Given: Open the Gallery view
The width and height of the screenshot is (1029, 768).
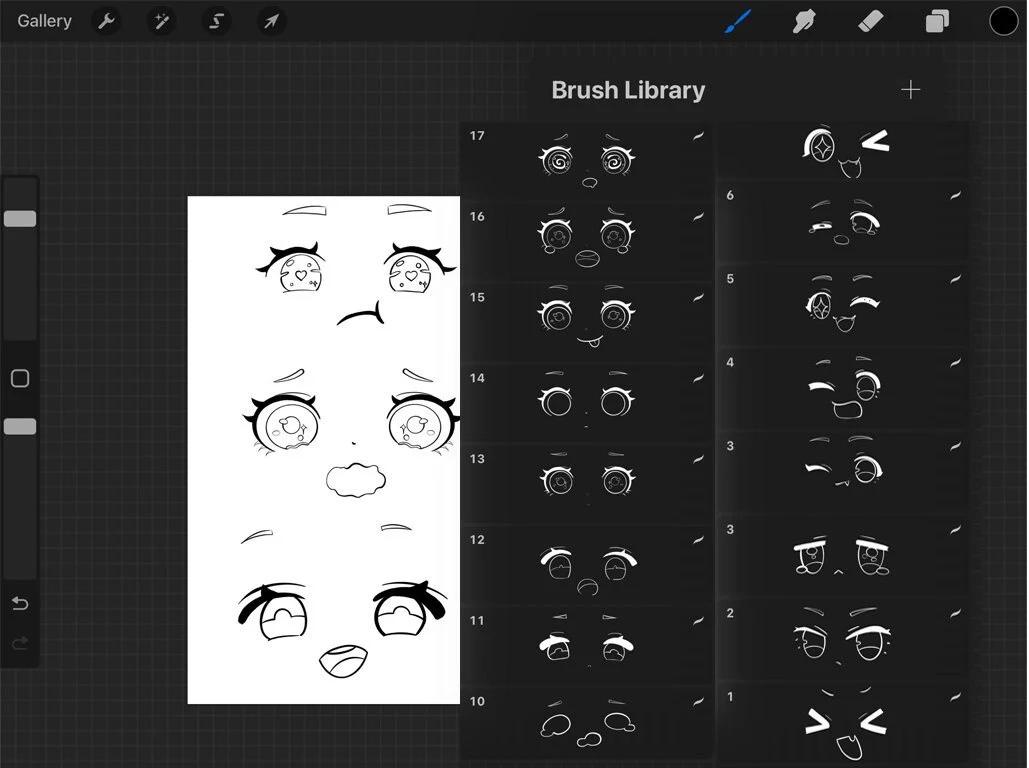Looking at the screenshot, I should pos(44,21).
